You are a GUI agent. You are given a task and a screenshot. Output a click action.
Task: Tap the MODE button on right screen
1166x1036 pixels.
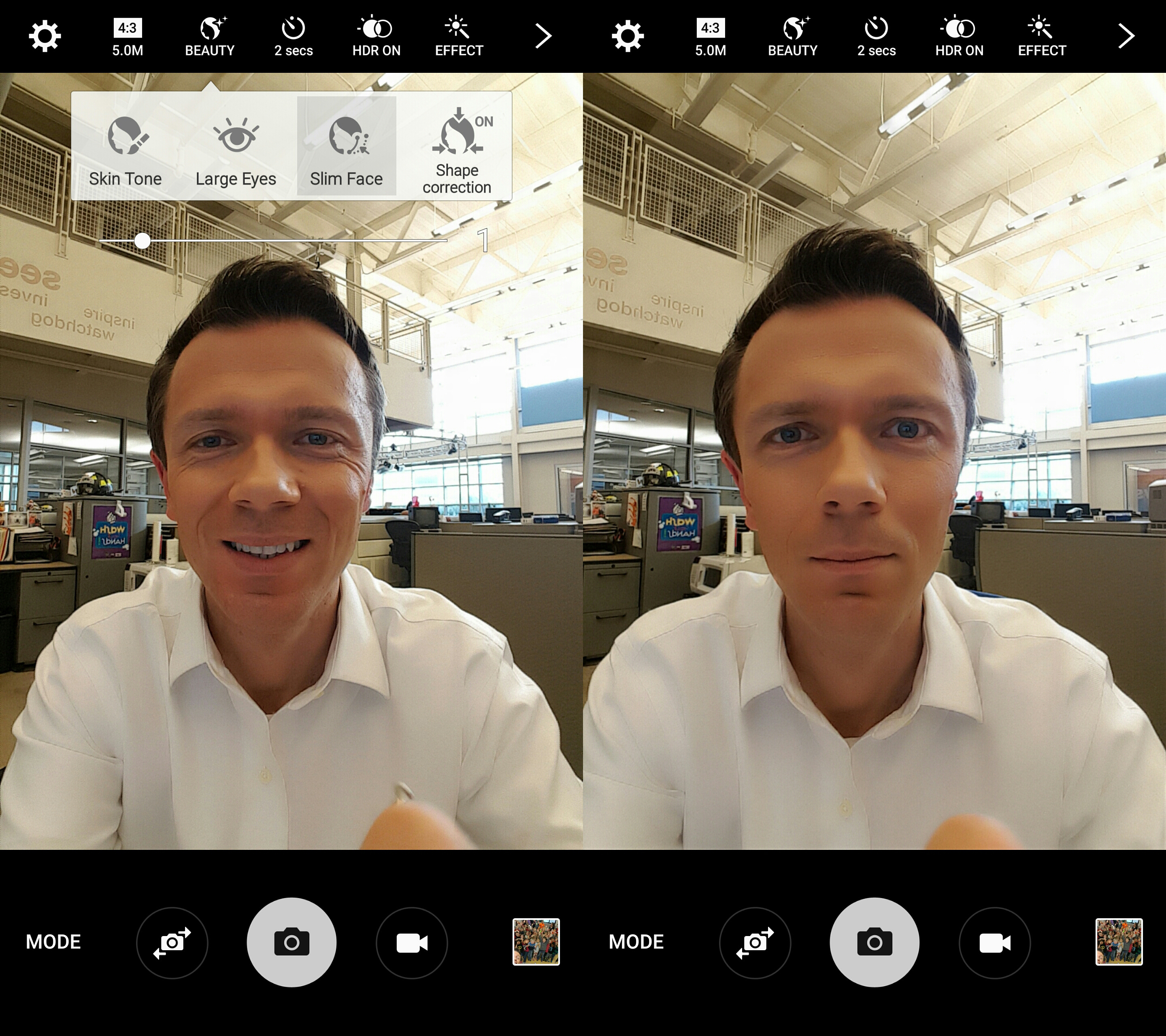pyautogui.click(x=636, y=942)
